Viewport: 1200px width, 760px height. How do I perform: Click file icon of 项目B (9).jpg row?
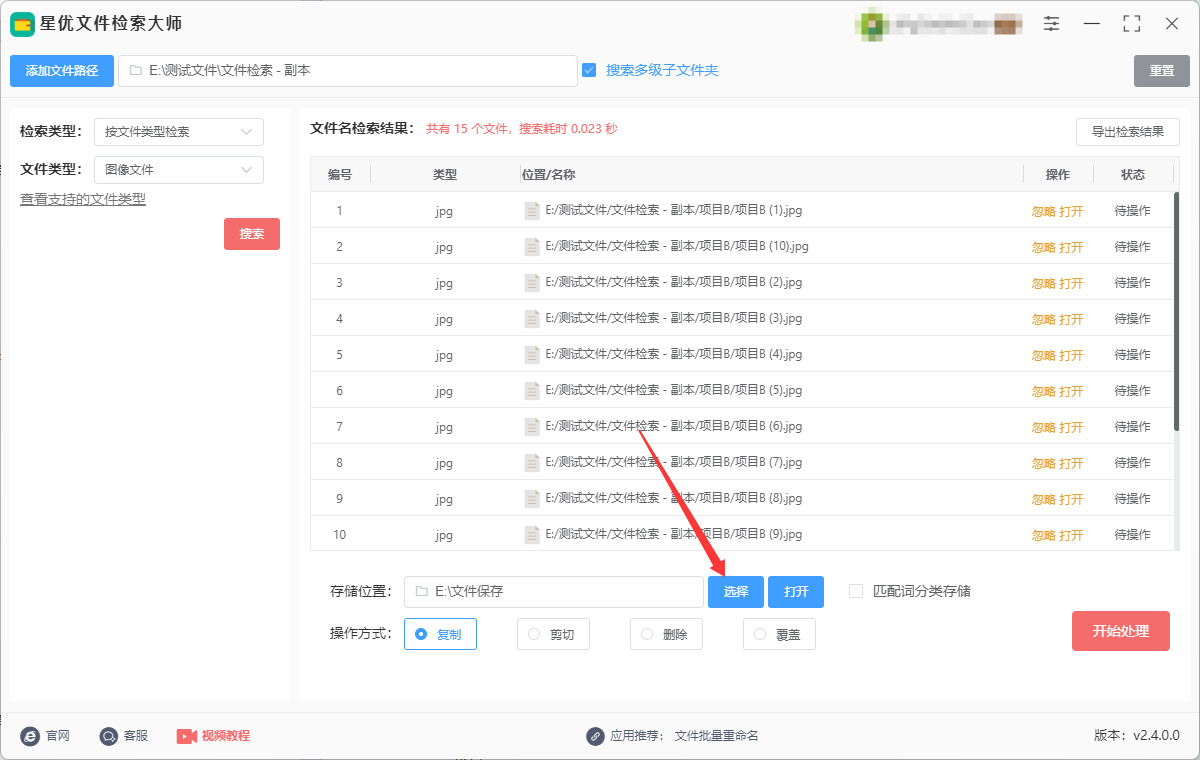tap(532, 534)
